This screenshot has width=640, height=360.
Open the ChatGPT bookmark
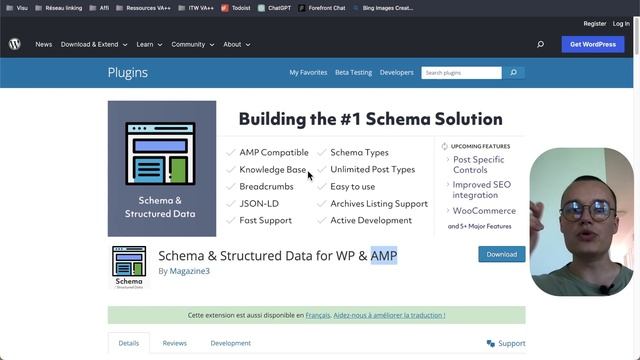[274, 8]
